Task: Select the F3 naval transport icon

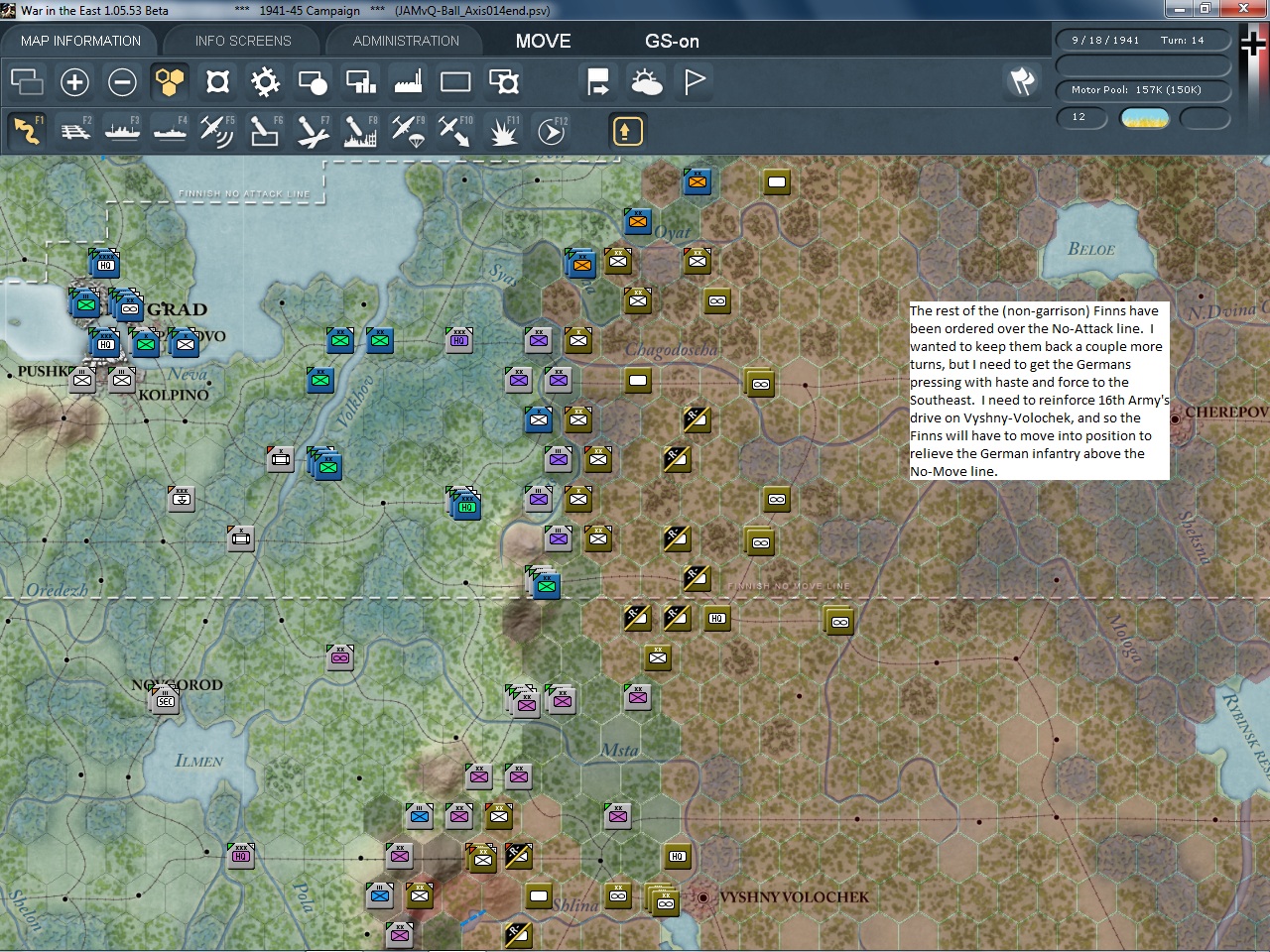Action: (x=122, y=131)
